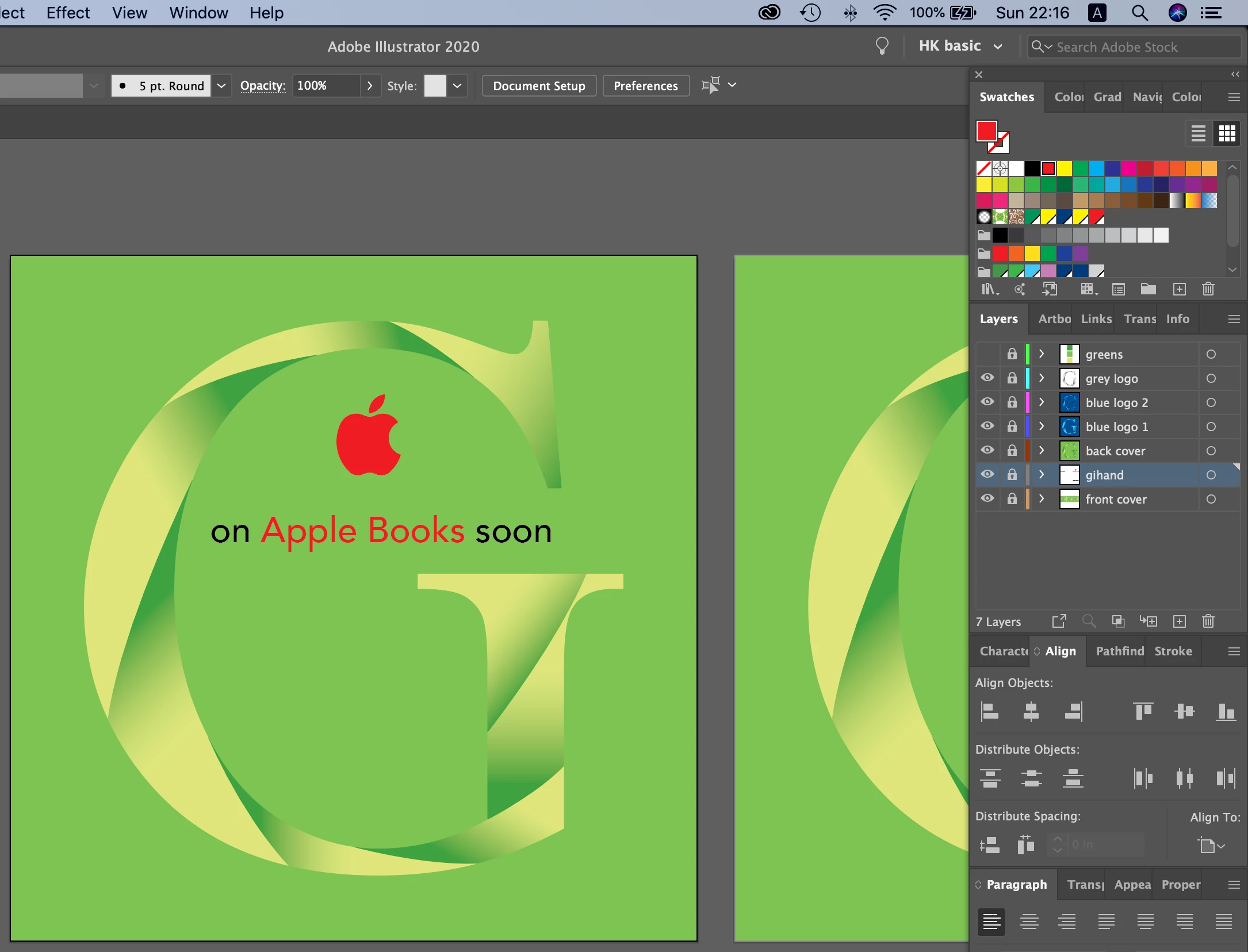This screenshot has width=1248, height=952.
Task: Open Swatch Libraries menu icon
Action: 989,289
